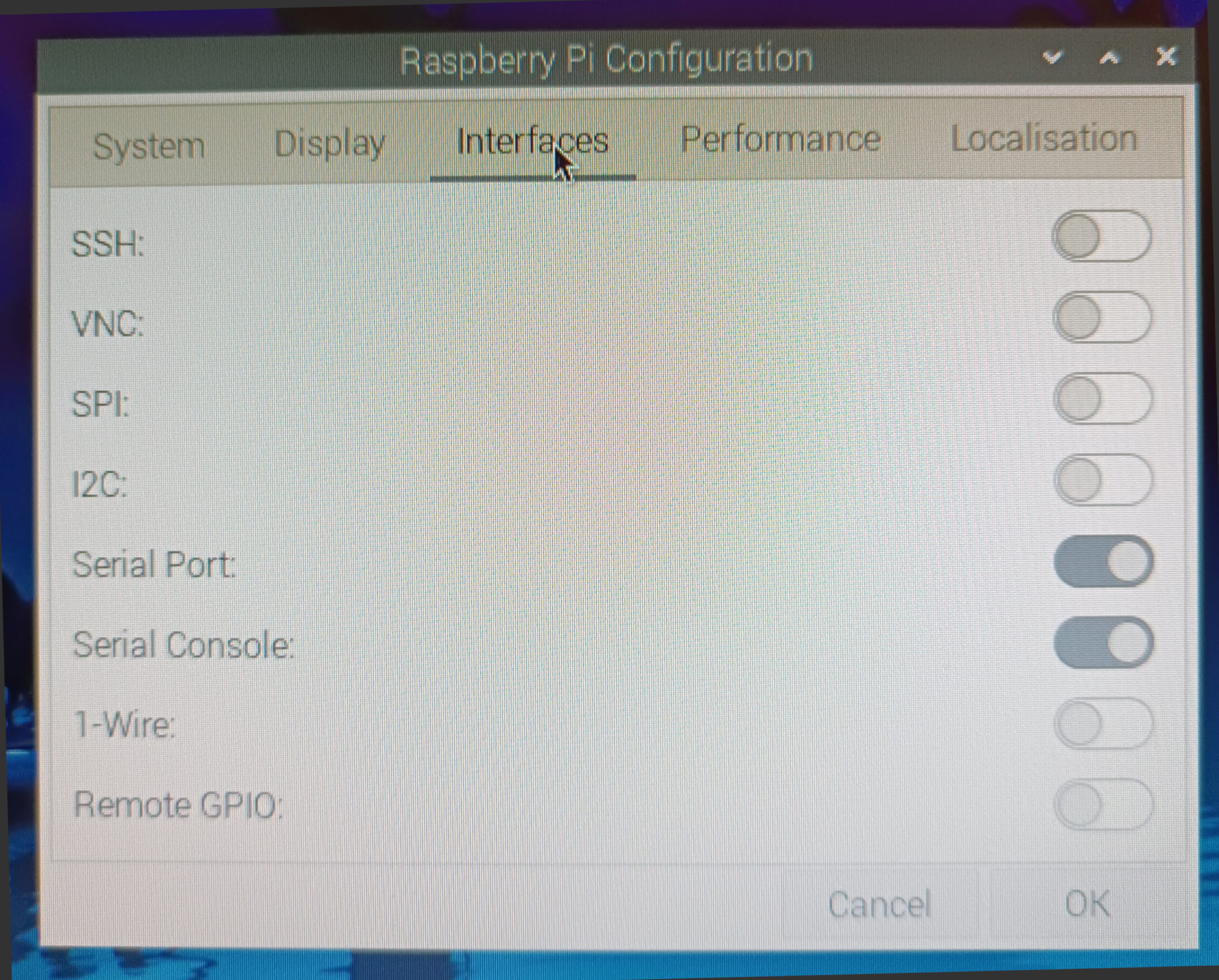
Task: Turn on the VNC toggle
Action: pos(1102,317)
